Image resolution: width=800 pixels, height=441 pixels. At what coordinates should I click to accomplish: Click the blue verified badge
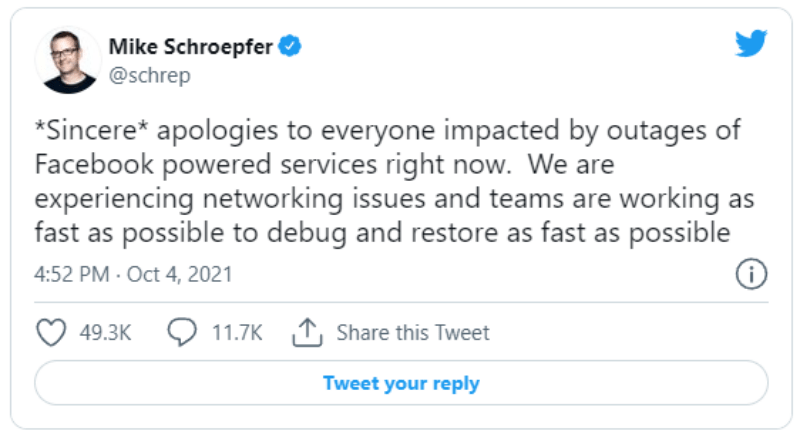point(292,46)
